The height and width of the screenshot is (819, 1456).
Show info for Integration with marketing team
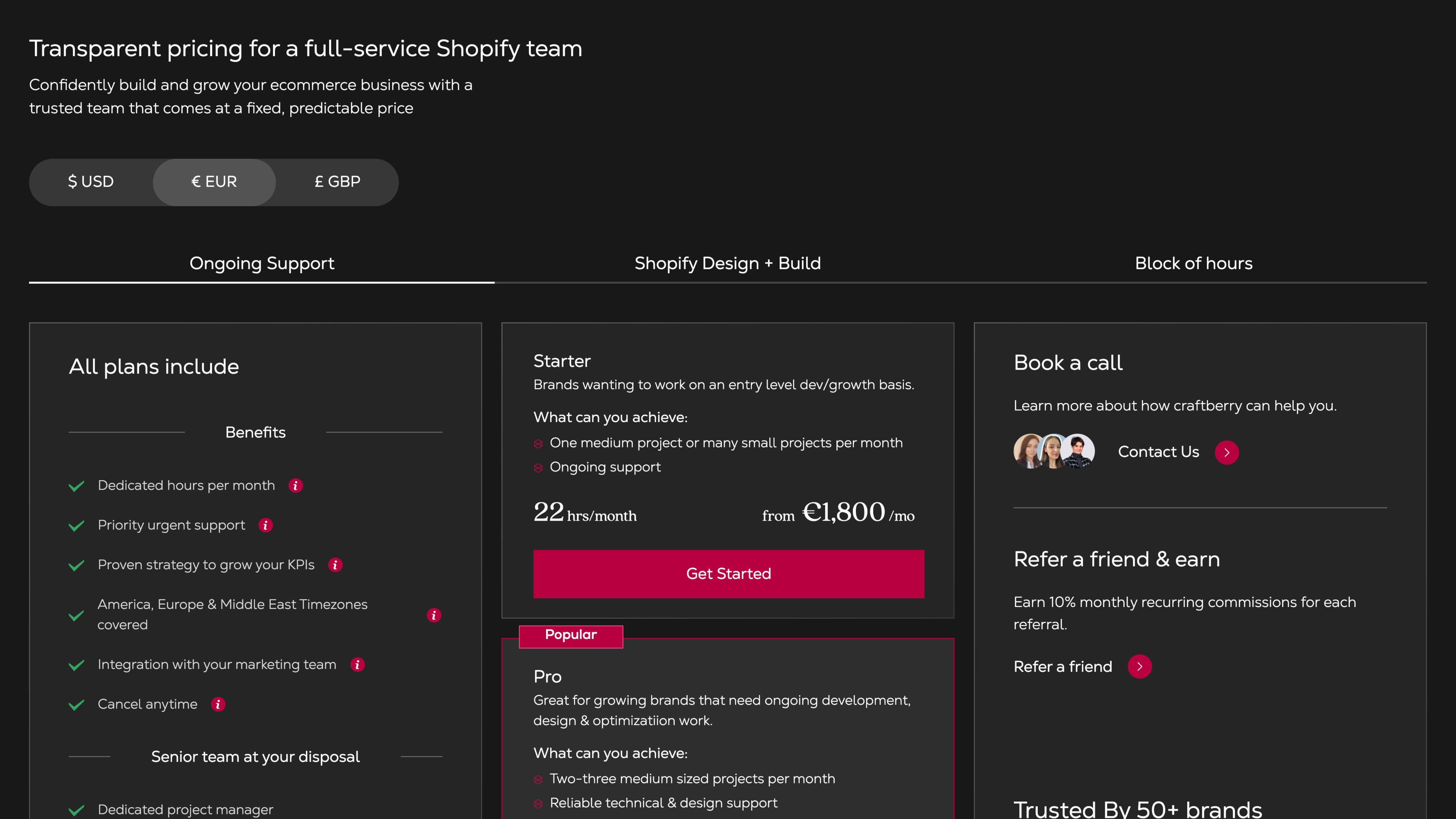[x=357, y=665]
